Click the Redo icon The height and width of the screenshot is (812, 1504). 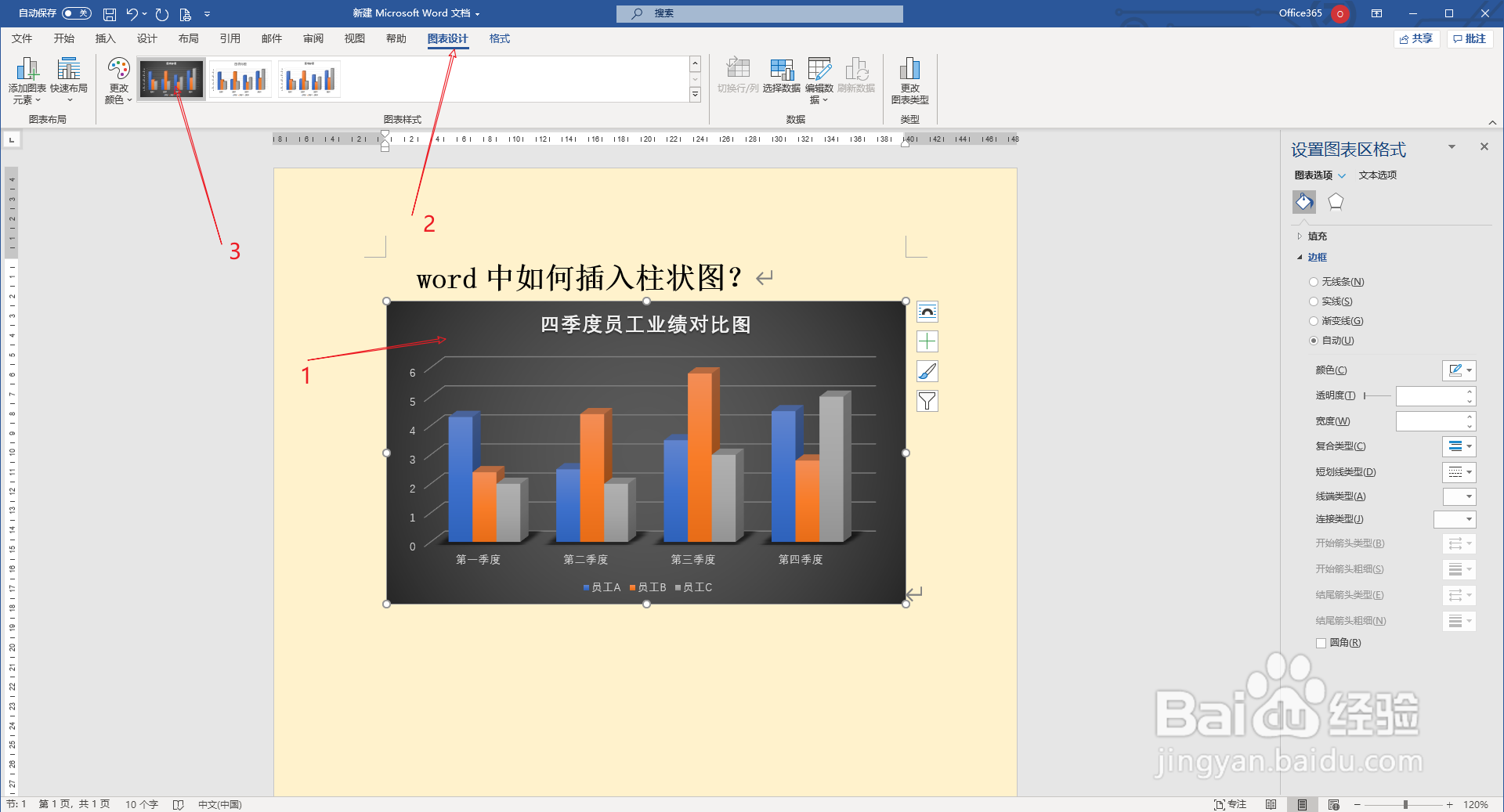(x=162, y=13)
